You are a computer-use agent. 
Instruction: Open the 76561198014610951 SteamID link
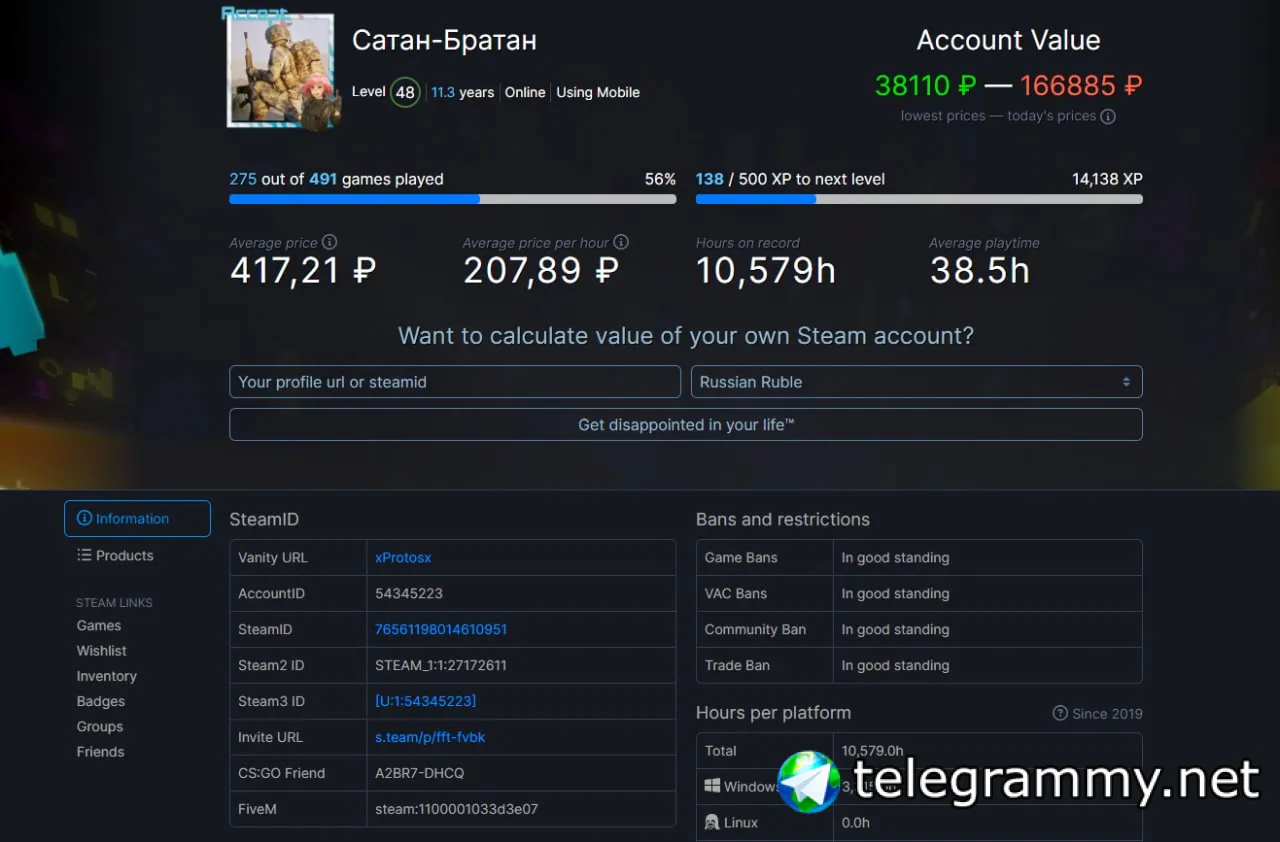441,630
